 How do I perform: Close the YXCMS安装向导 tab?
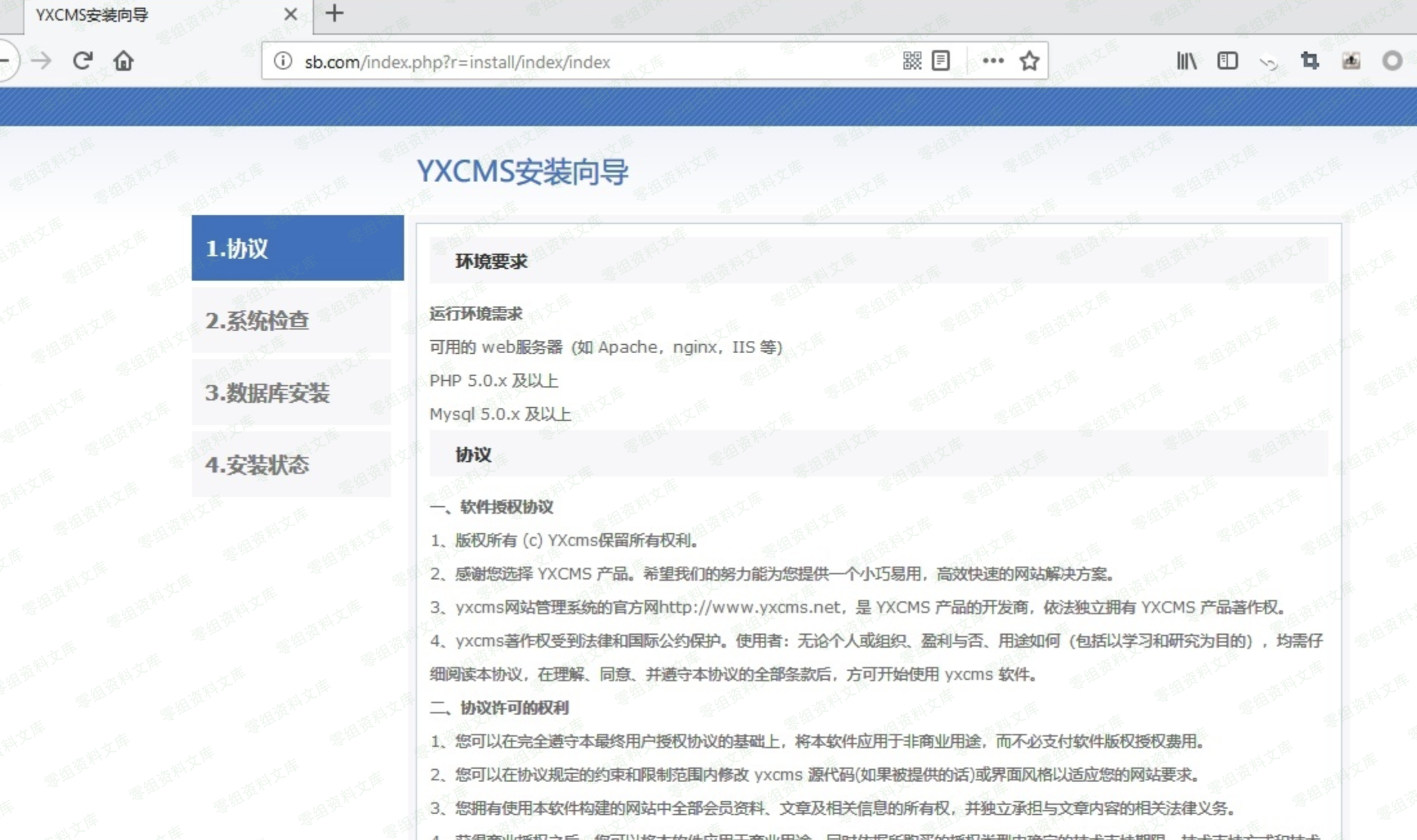coord(290,14)
